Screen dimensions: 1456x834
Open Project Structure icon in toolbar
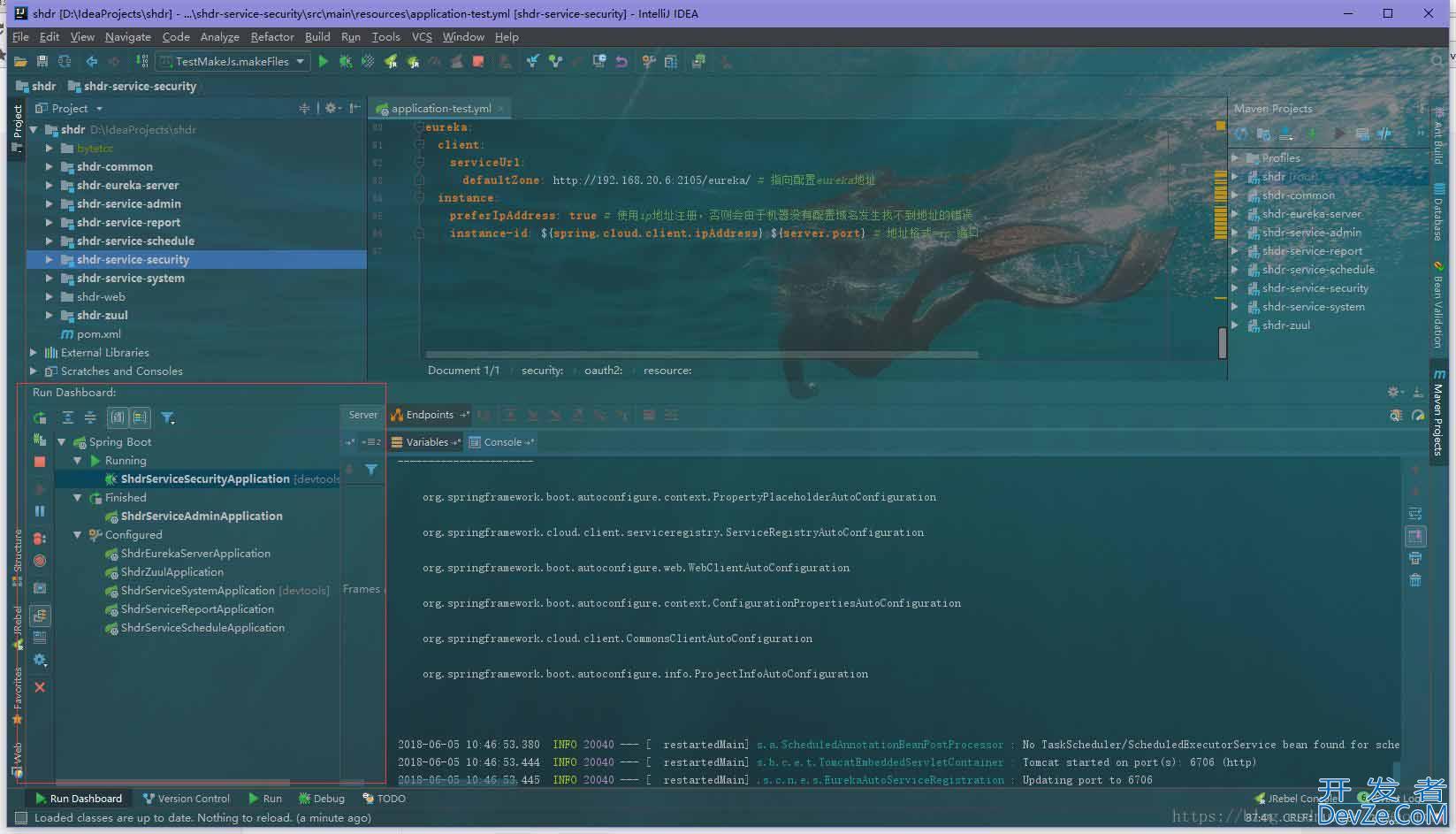pos(671,61)
